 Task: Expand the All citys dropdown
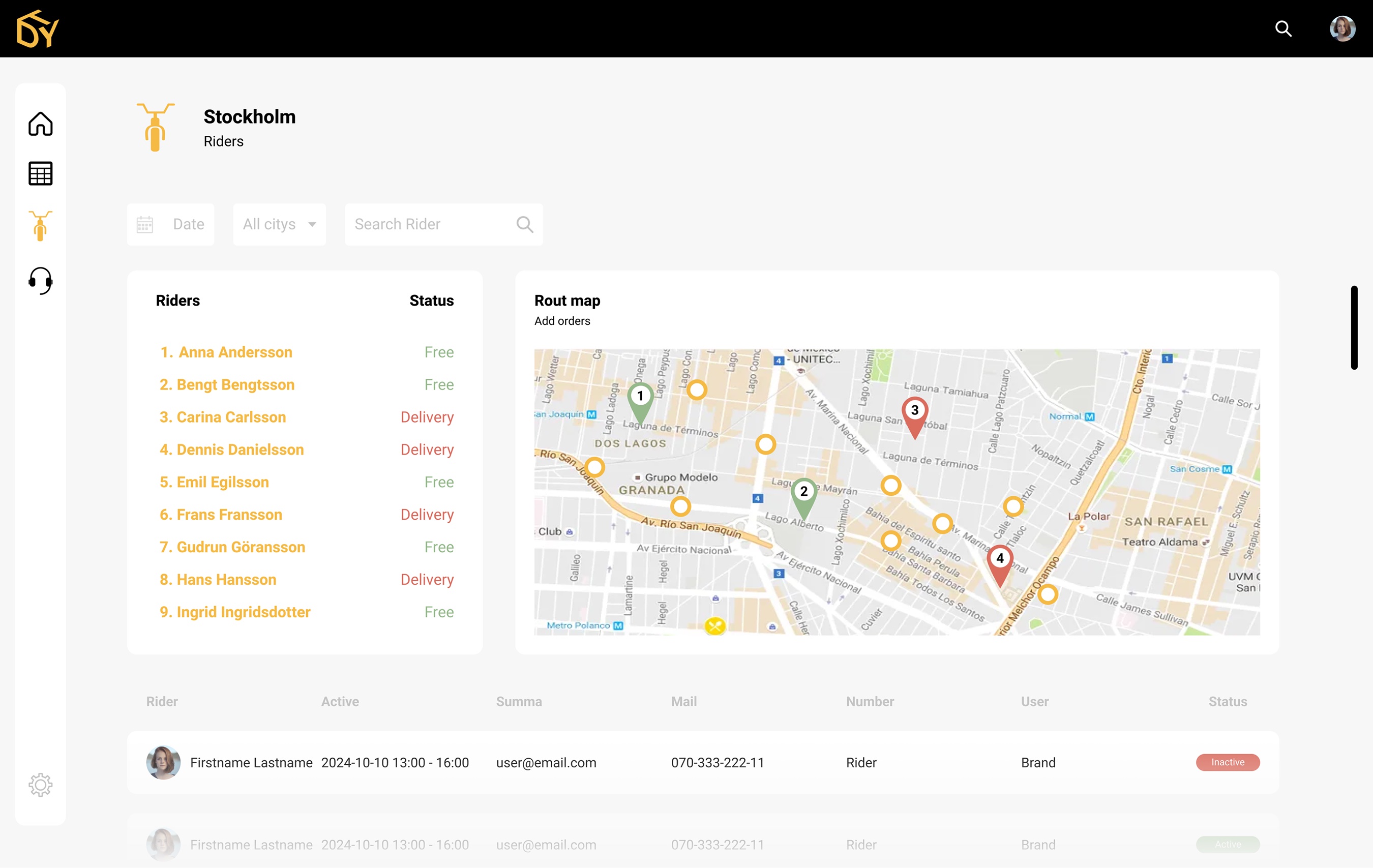point(279,225)
